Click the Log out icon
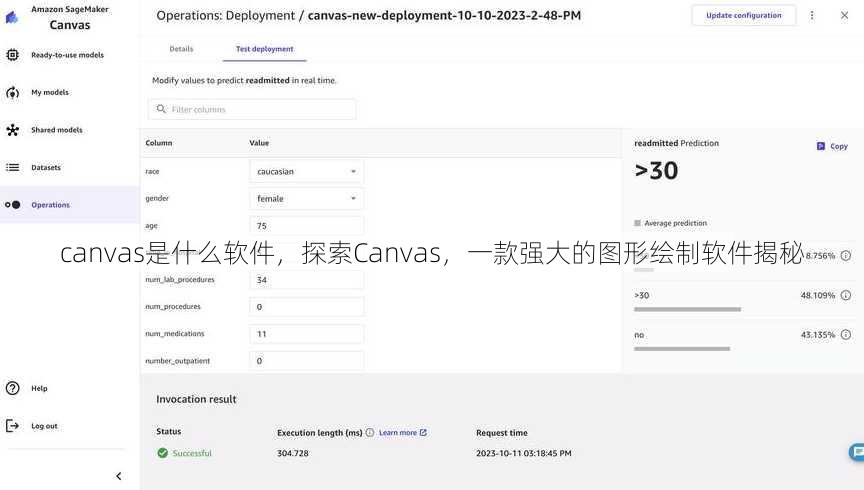The image size is (864, 490). [x=12, y=426]
